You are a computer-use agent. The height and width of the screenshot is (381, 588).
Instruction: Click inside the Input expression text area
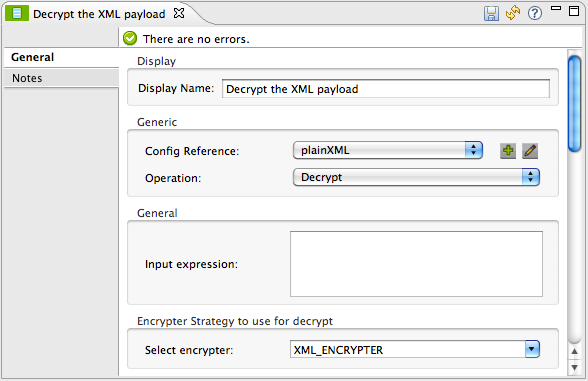click(x=416, y=264)
